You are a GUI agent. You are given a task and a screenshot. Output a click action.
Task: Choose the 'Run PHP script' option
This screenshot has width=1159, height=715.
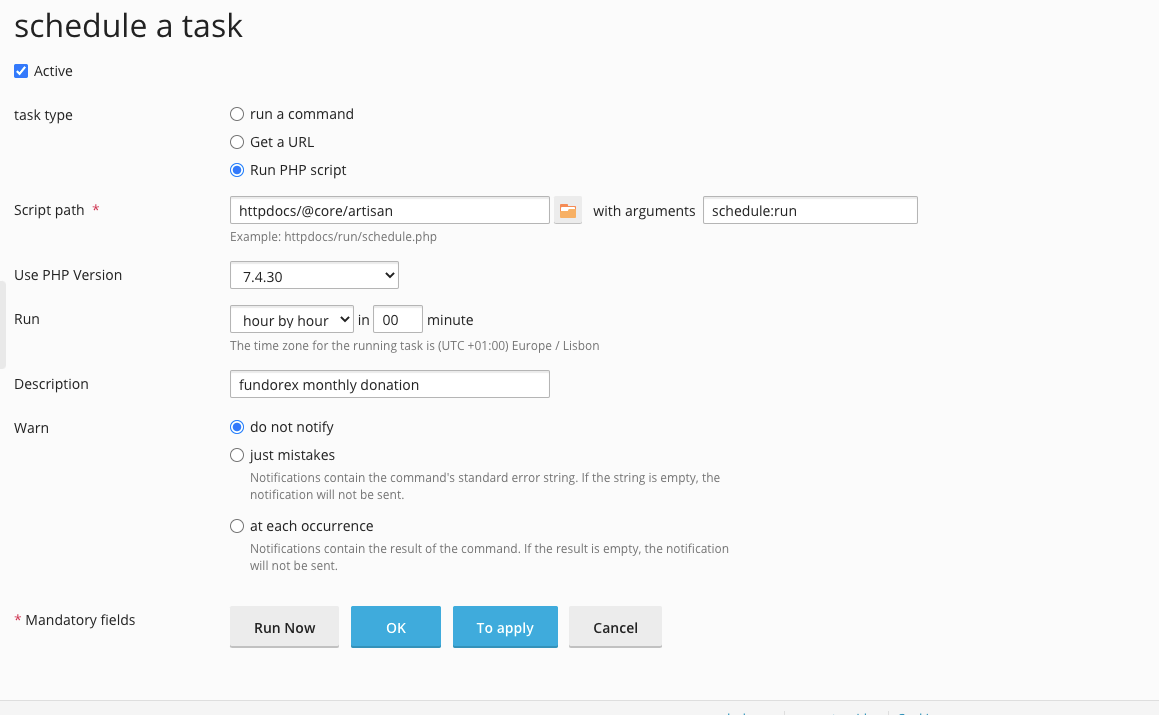click(x=236, y=169)
